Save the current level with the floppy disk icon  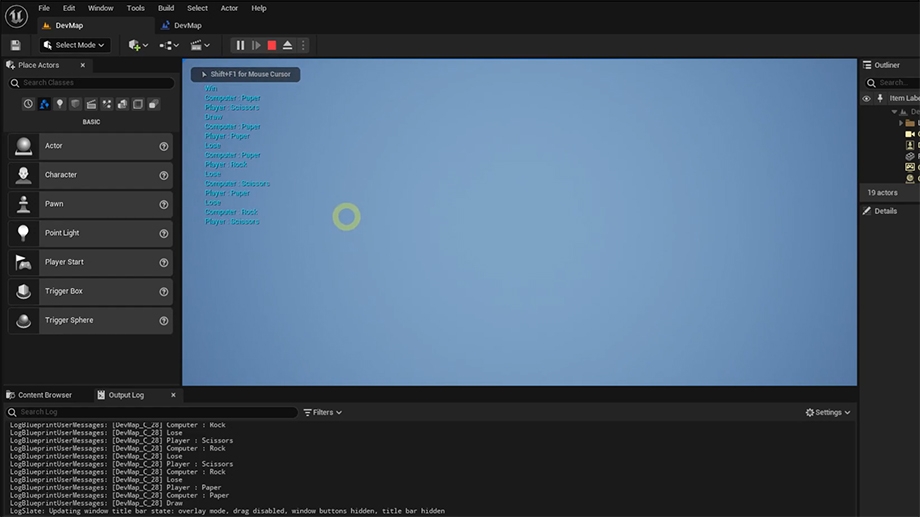point(16,45)
